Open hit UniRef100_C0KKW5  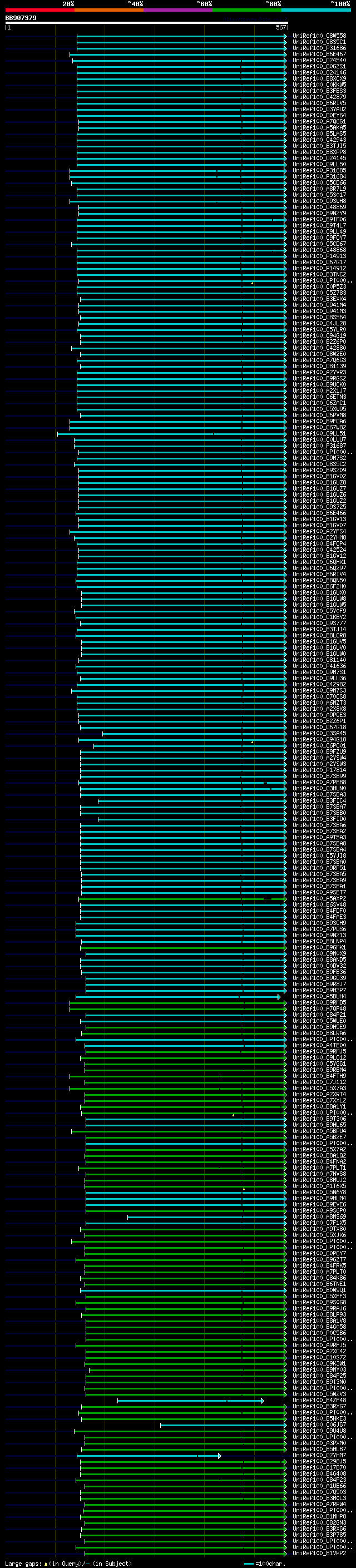click(x=319, y=85)
